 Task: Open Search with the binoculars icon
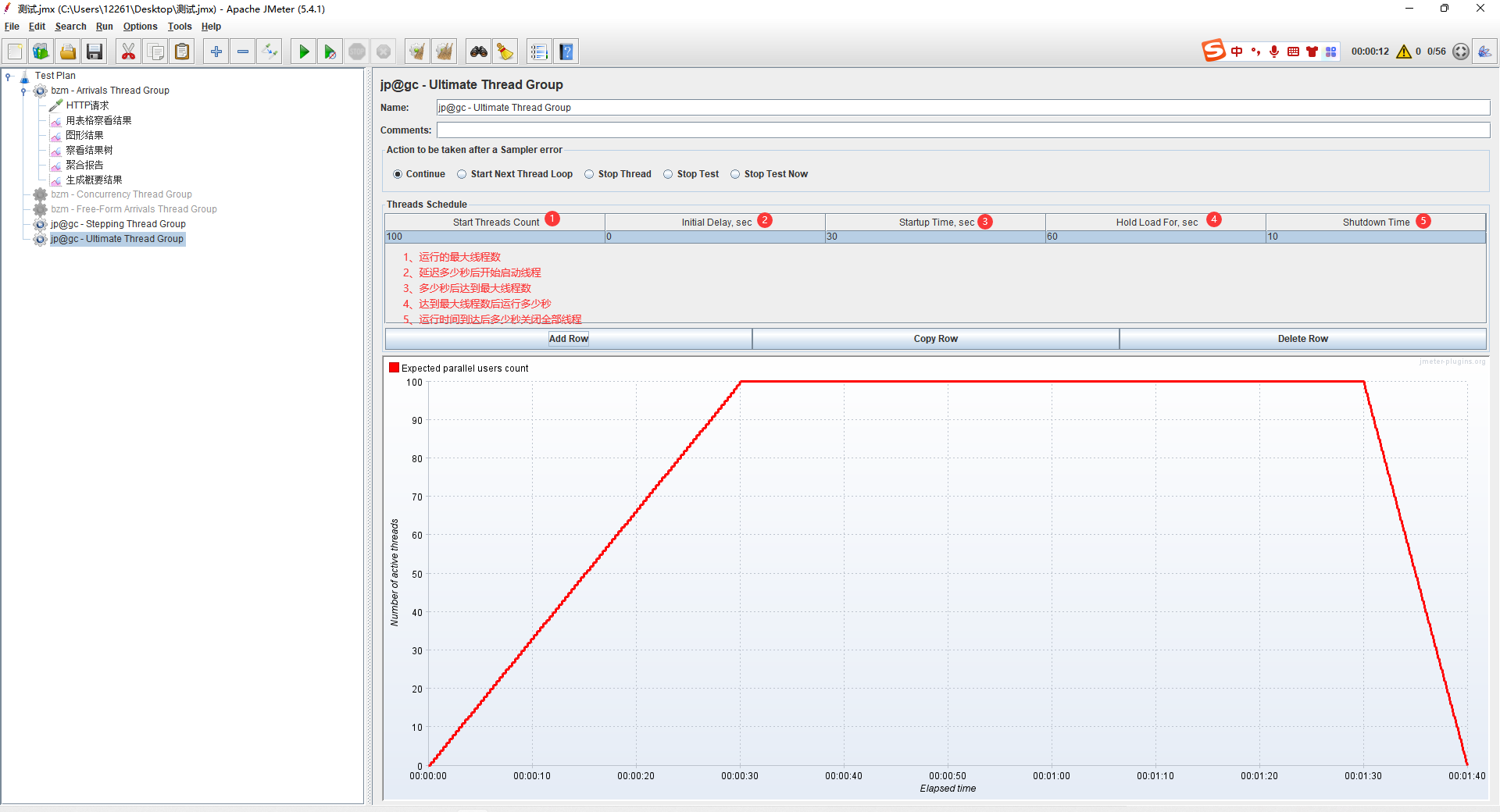(479, 52)
